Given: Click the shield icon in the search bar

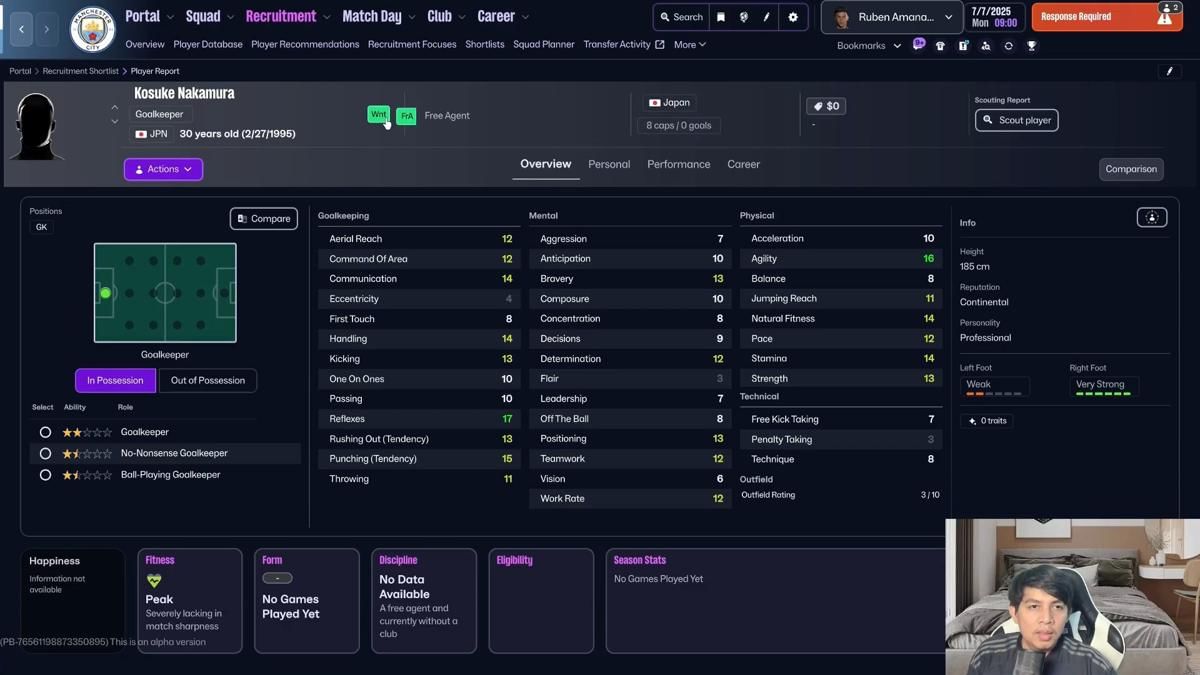Looking at the screenshot, I should [742, 17].
